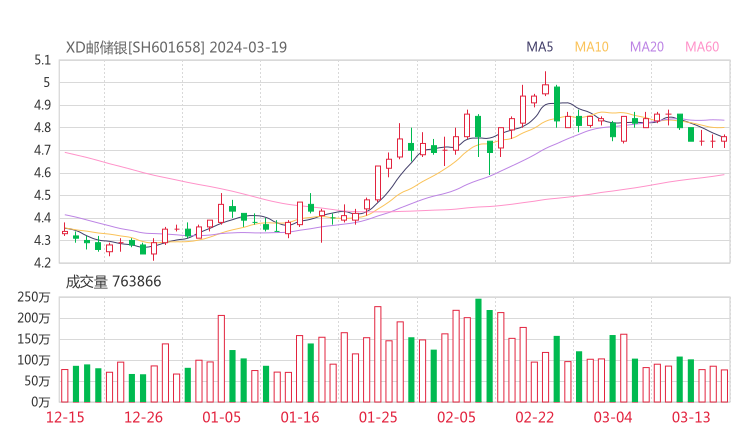Click the 01-05 date axis label

tap(221, 417)
